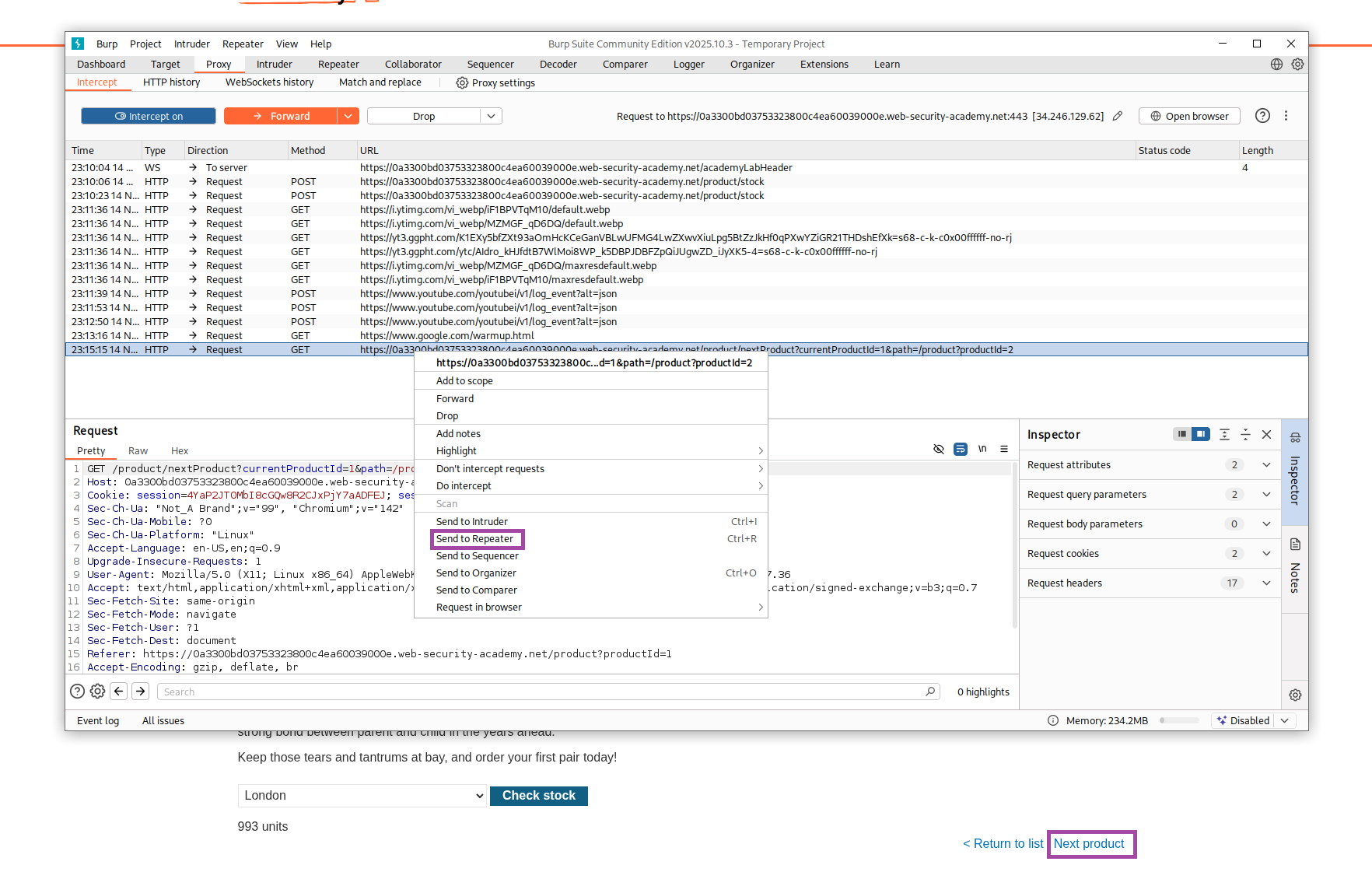Switch to the HTTP history tab
The width and height of the screenshot is (1372, 872).
click(171, 82)
